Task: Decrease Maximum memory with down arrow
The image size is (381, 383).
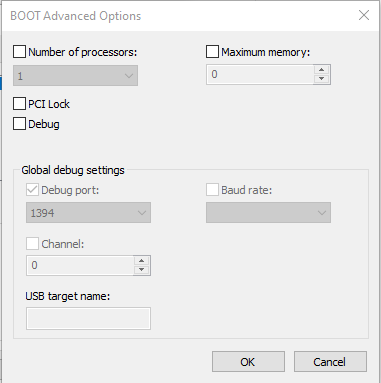Action: click(x=322, y=79)
